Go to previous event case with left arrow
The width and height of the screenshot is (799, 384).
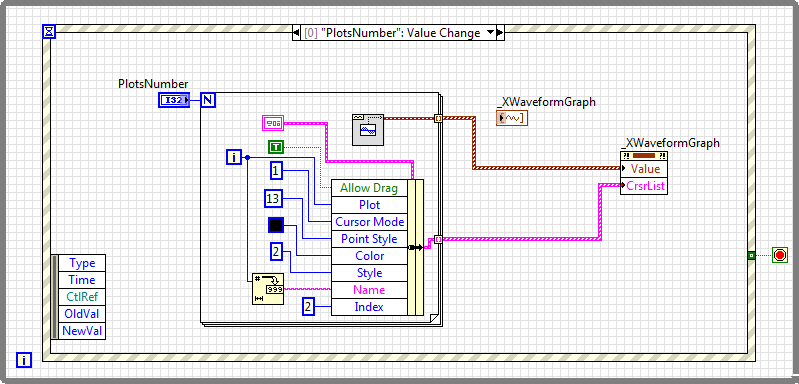point(296,33)
